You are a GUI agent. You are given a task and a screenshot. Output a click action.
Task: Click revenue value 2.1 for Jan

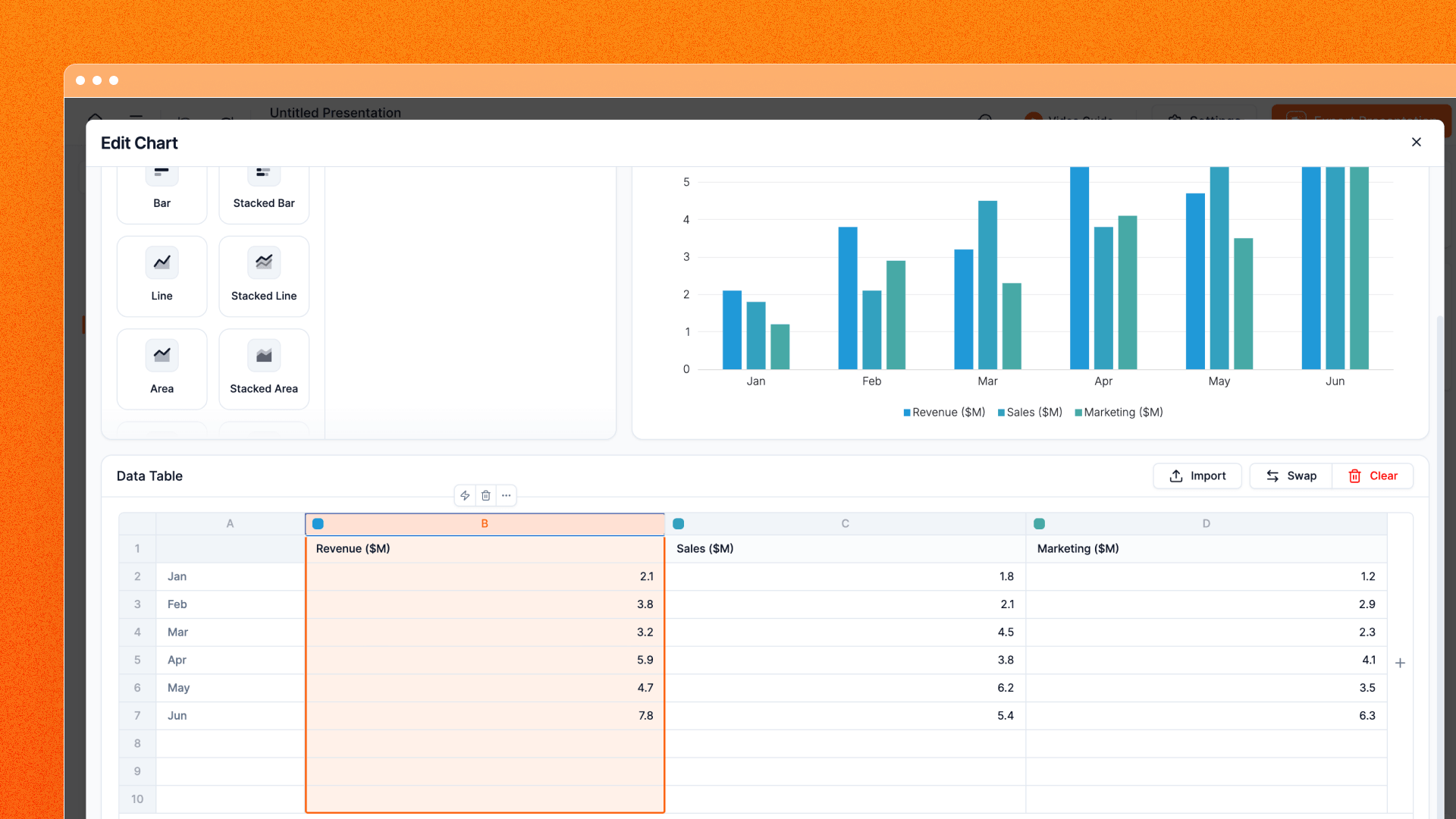[x=485, y=576]
